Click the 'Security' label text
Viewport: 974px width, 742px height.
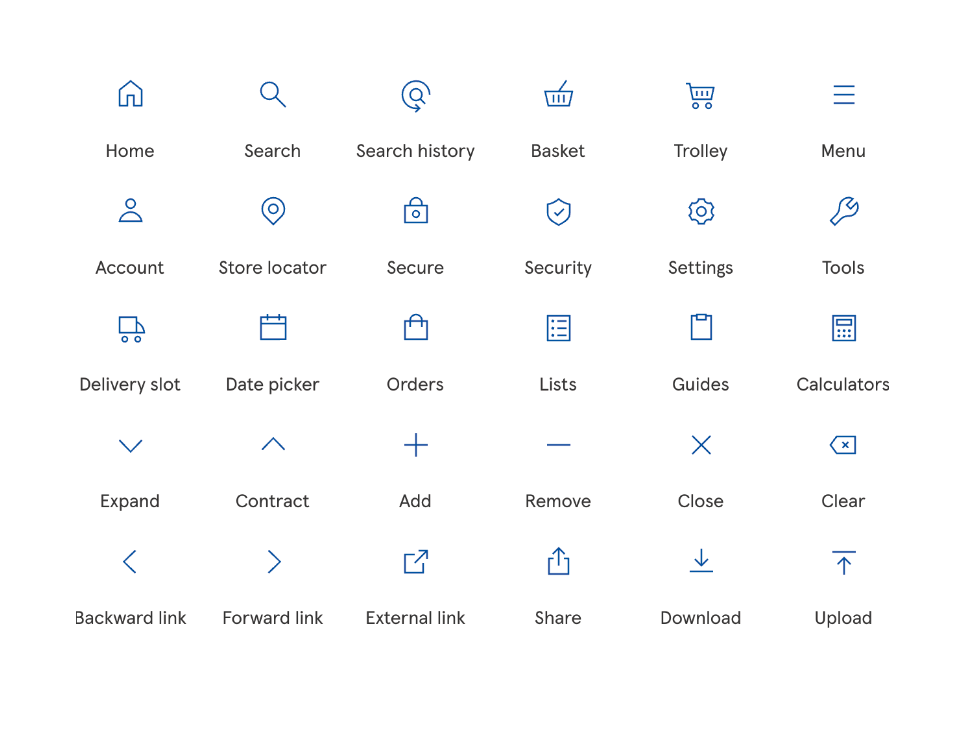tap(558, 268)
